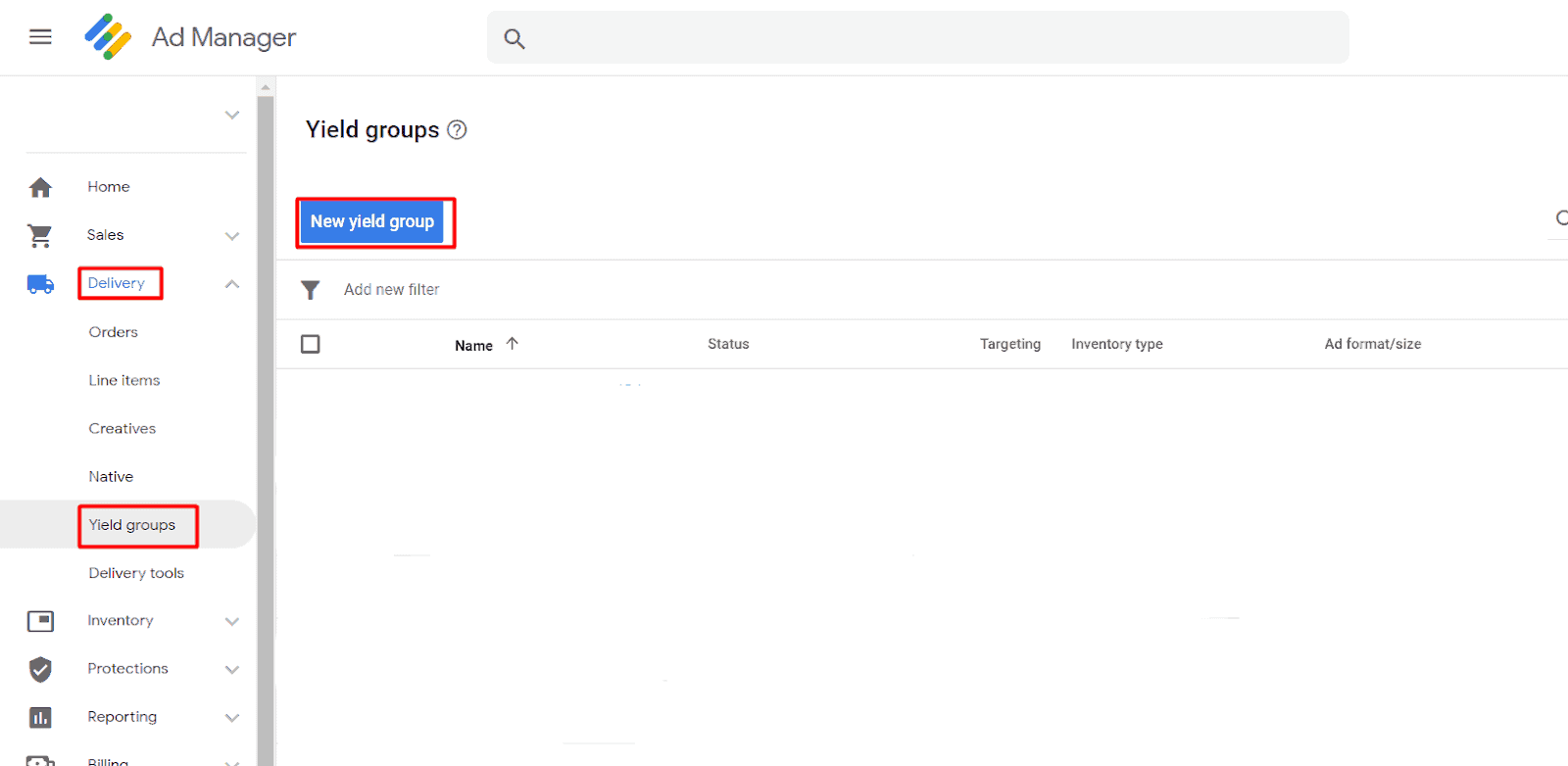Click the search magnifier icon
This screenshot has height=766, width=1568.
click(x=514, y=39)
